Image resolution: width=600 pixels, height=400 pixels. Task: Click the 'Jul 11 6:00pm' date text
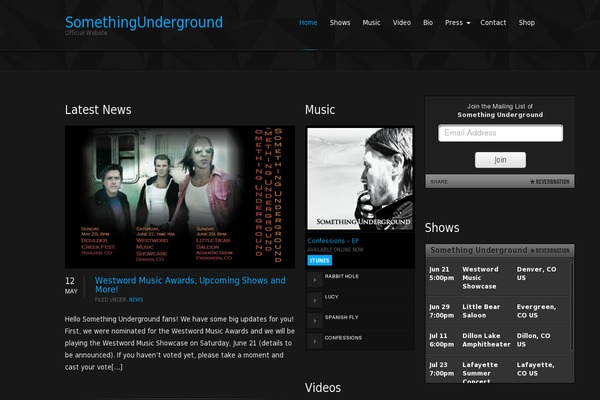pyautogui.click(x=441, y=340)
